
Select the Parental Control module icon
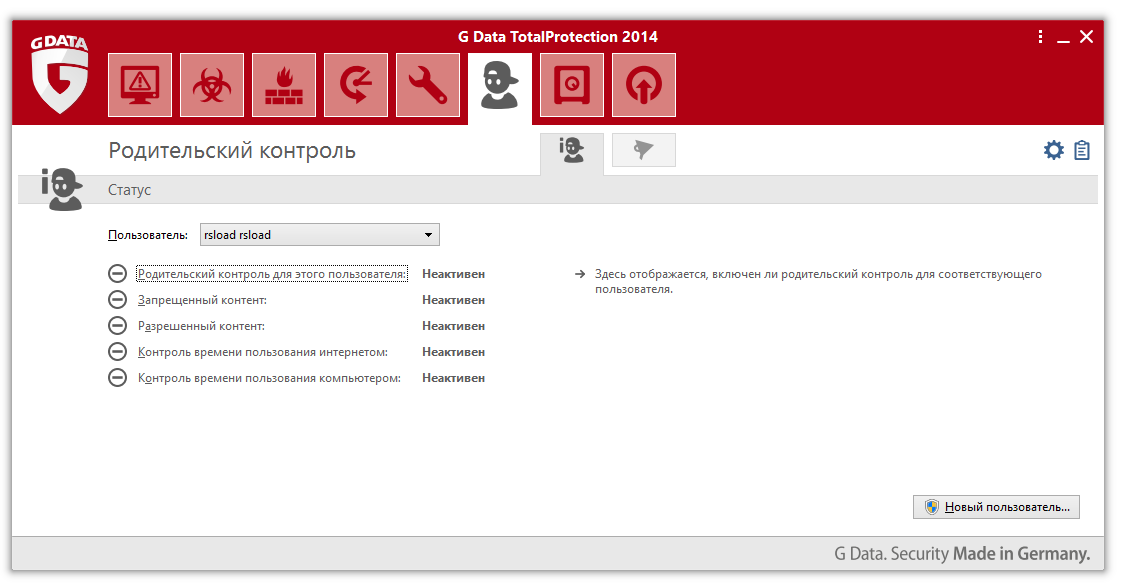pyautogui.click(x=500, y=86)
